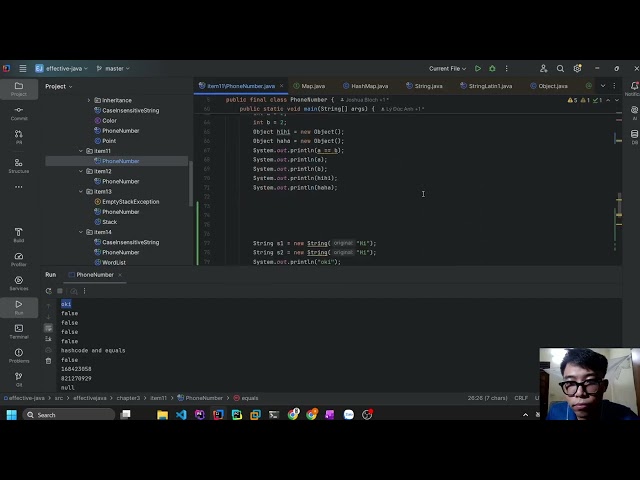Open the Commit tool window

19,113
